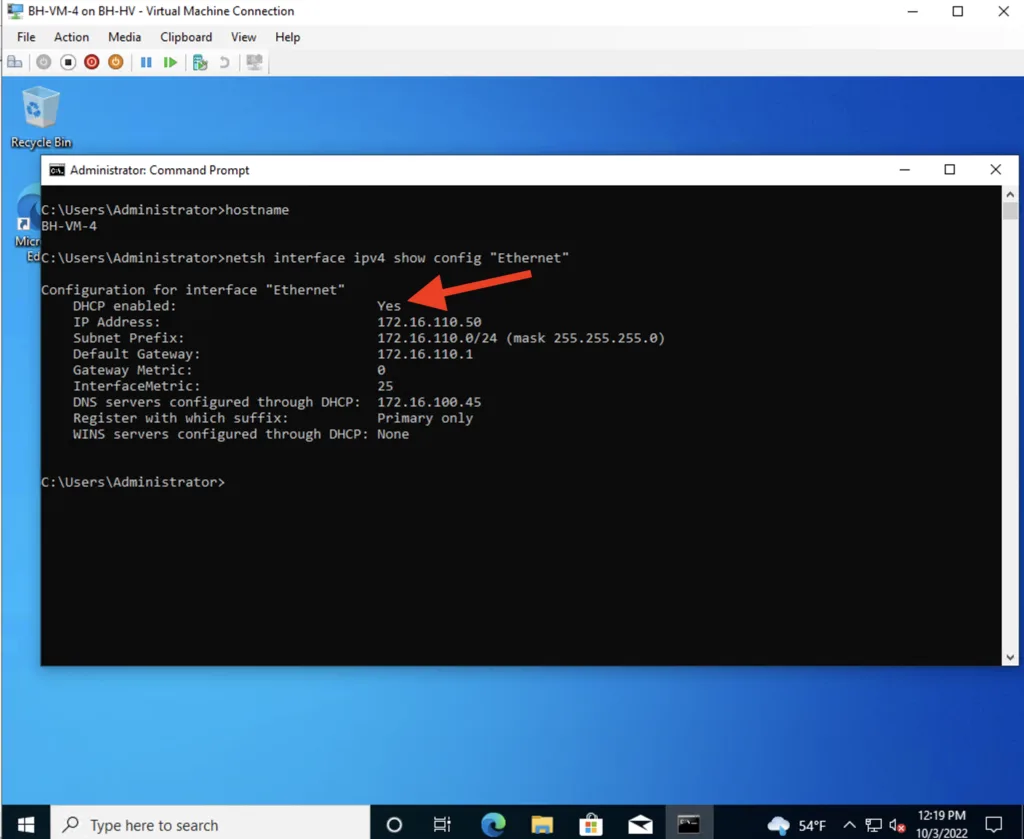Open the Clipboard menu
The height and width of the screenshot is (839, 1024).
coord(186,37)
